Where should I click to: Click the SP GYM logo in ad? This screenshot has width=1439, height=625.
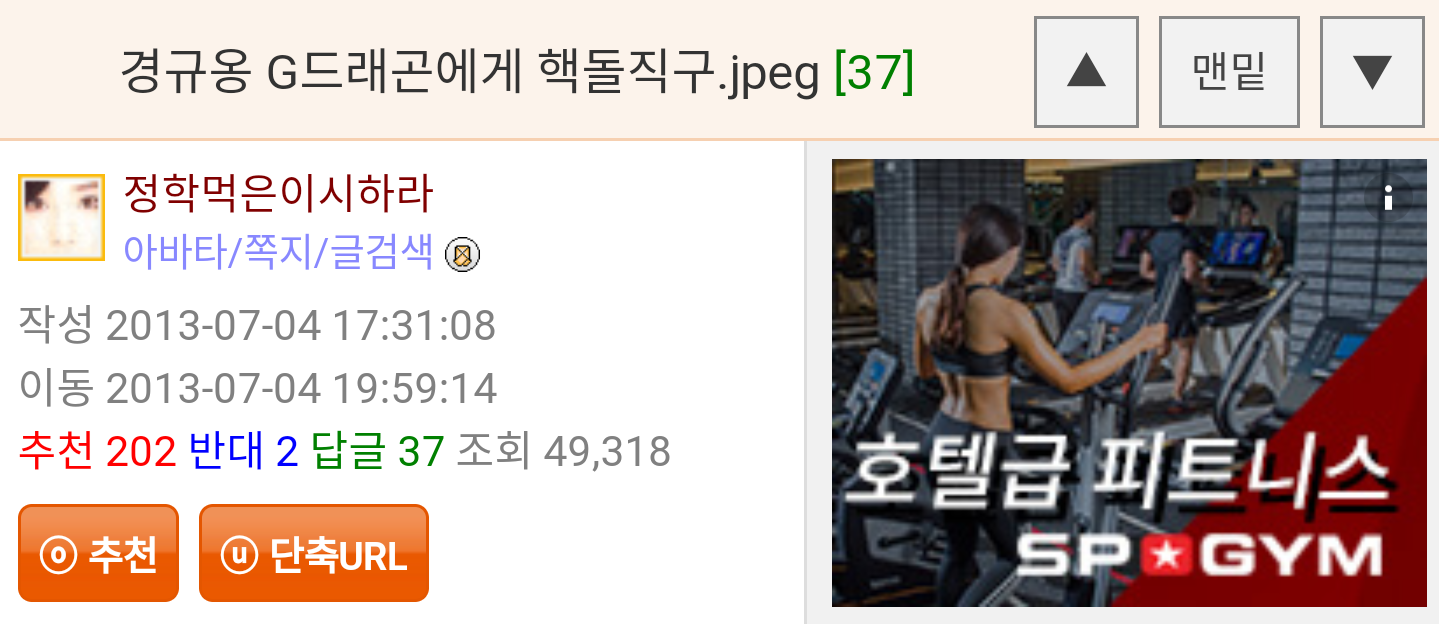(1200, 555)
